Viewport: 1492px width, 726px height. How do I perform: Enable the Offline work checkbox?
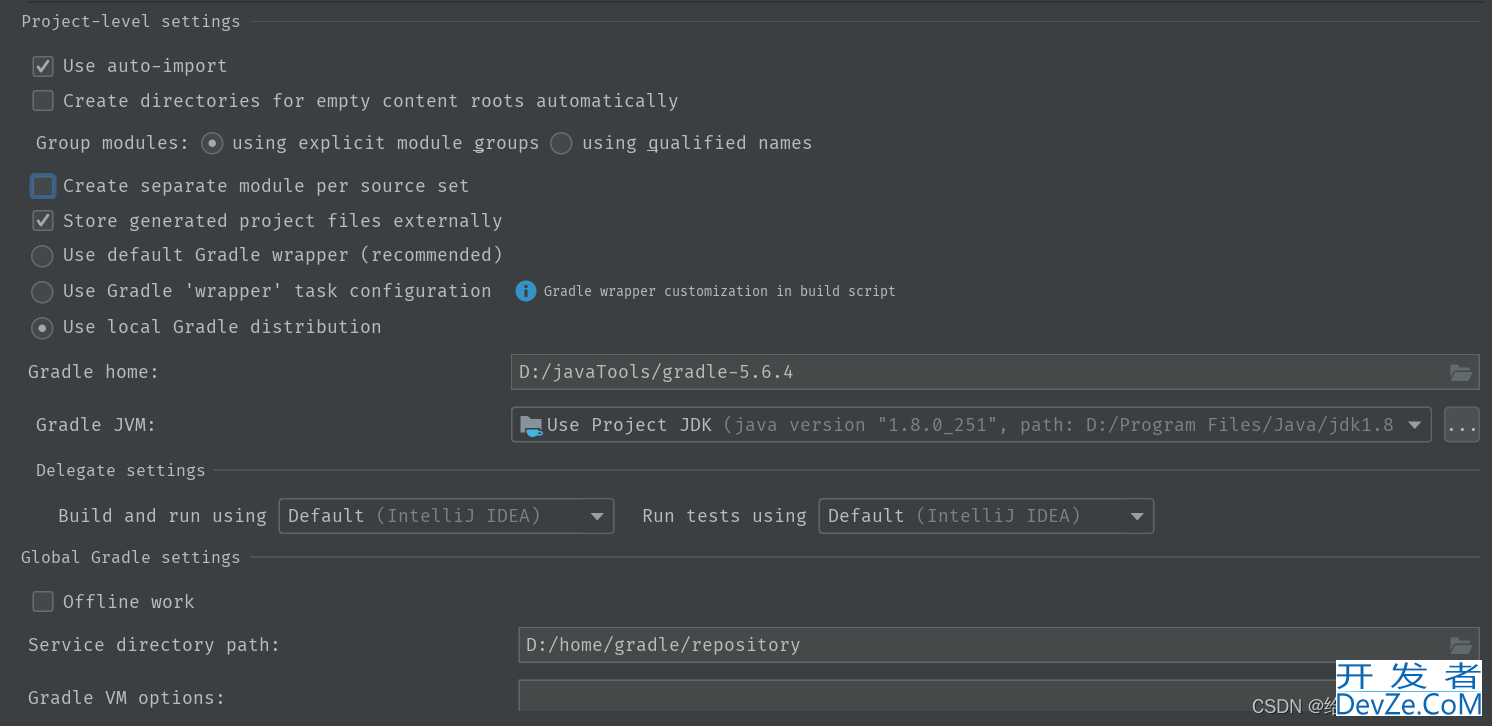(43, 602)
